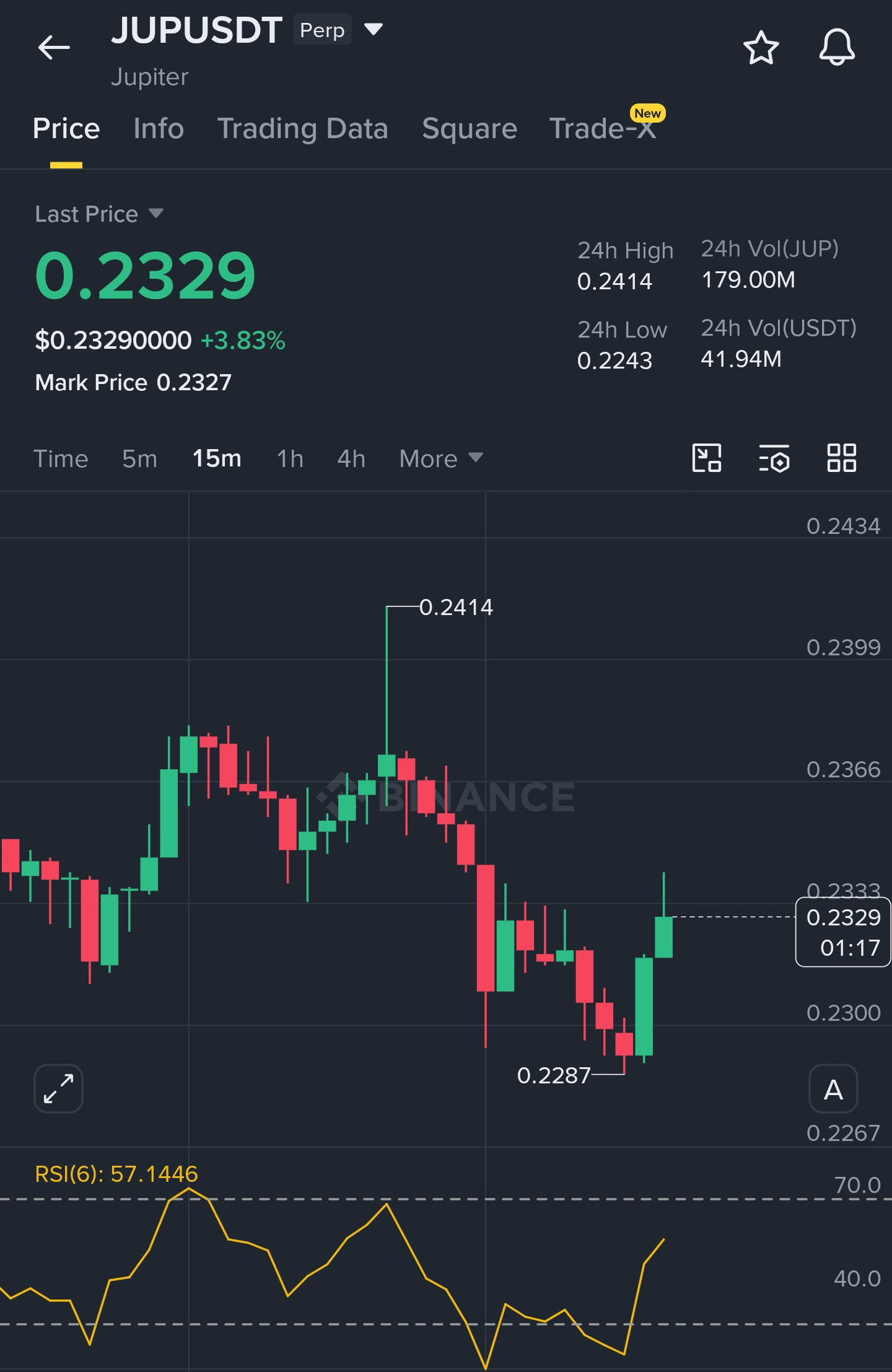
Task: Open JUPUSDT pair selector dropdown arrow
Action: coord(374,29)
